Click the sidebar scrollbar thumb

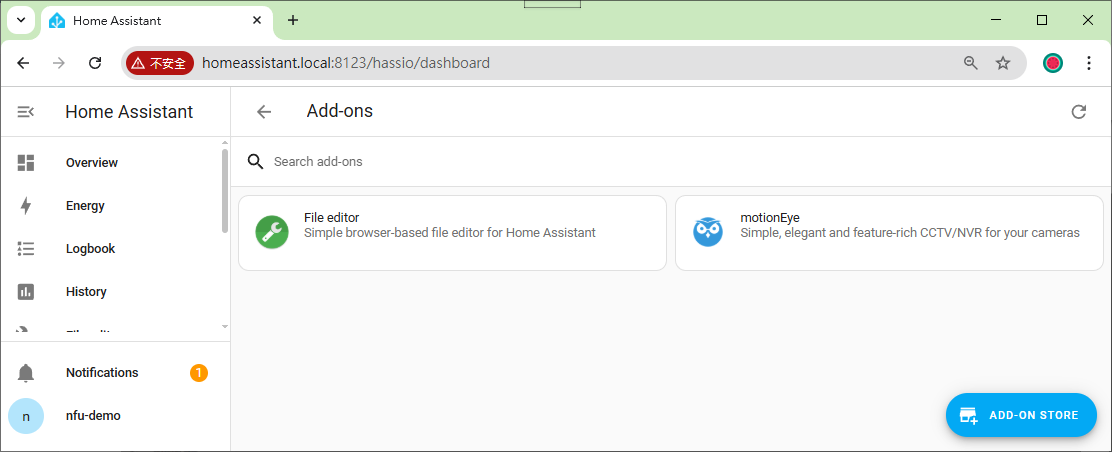point(225,190)
